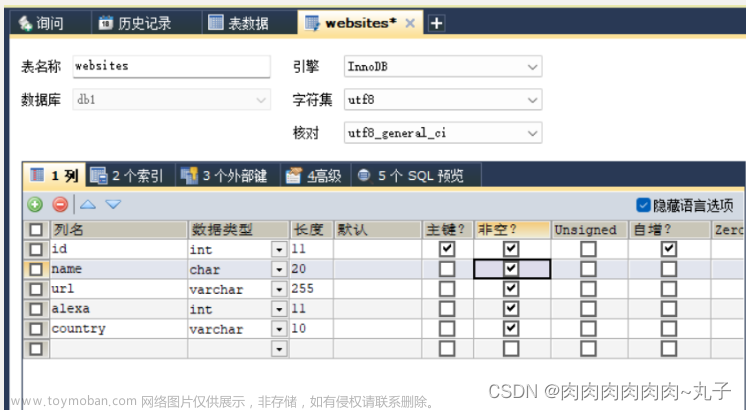The image size is (746, 410).
Task: Open the 3 个外部键 foreign keys tab
Action: click(x=227, y=176)
